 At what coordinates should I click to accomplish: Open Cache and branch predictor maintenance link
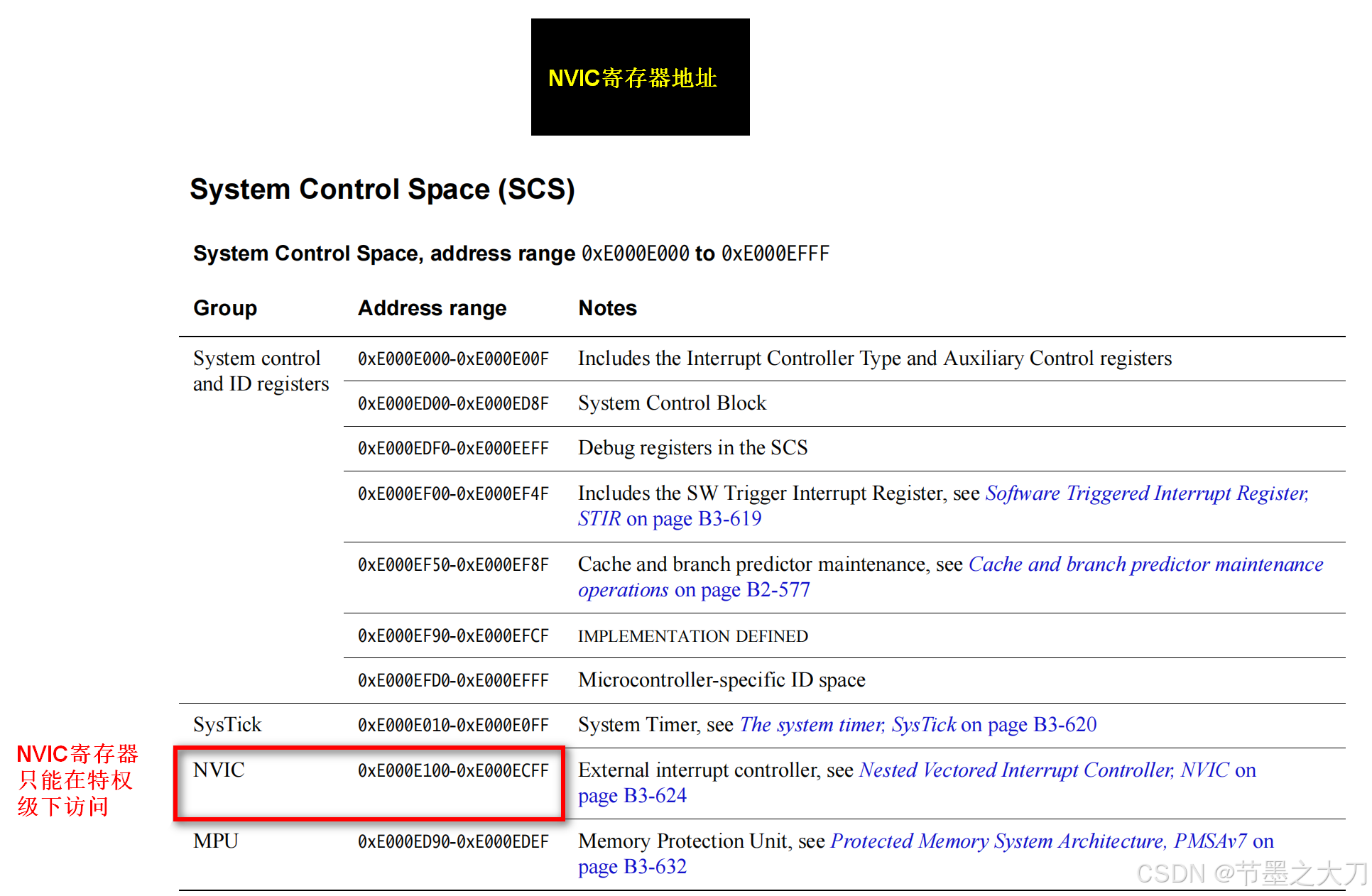(x=1145, y=564)
